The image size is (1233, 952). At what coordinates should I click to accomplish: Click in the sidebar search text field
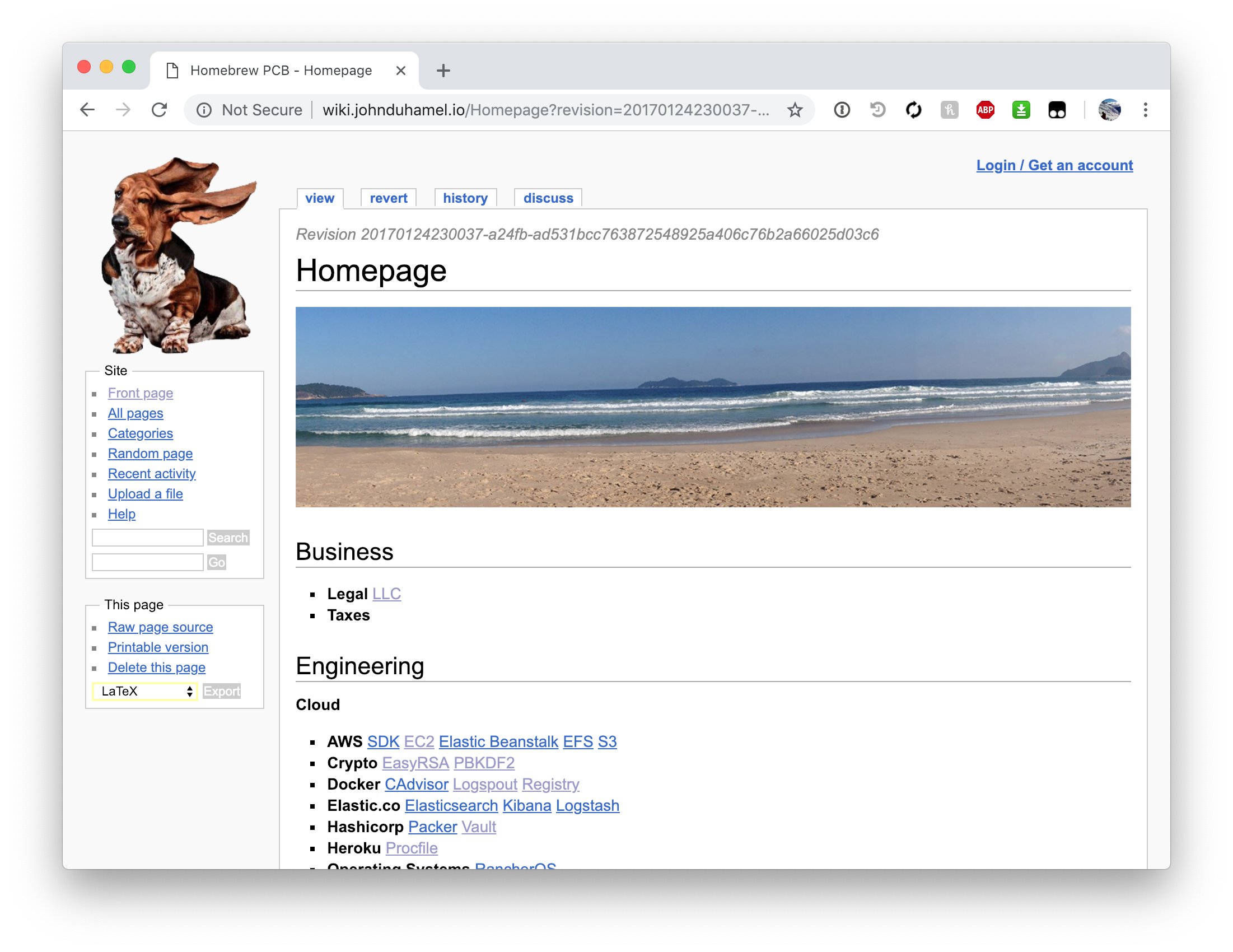click(x=147, y=538)
